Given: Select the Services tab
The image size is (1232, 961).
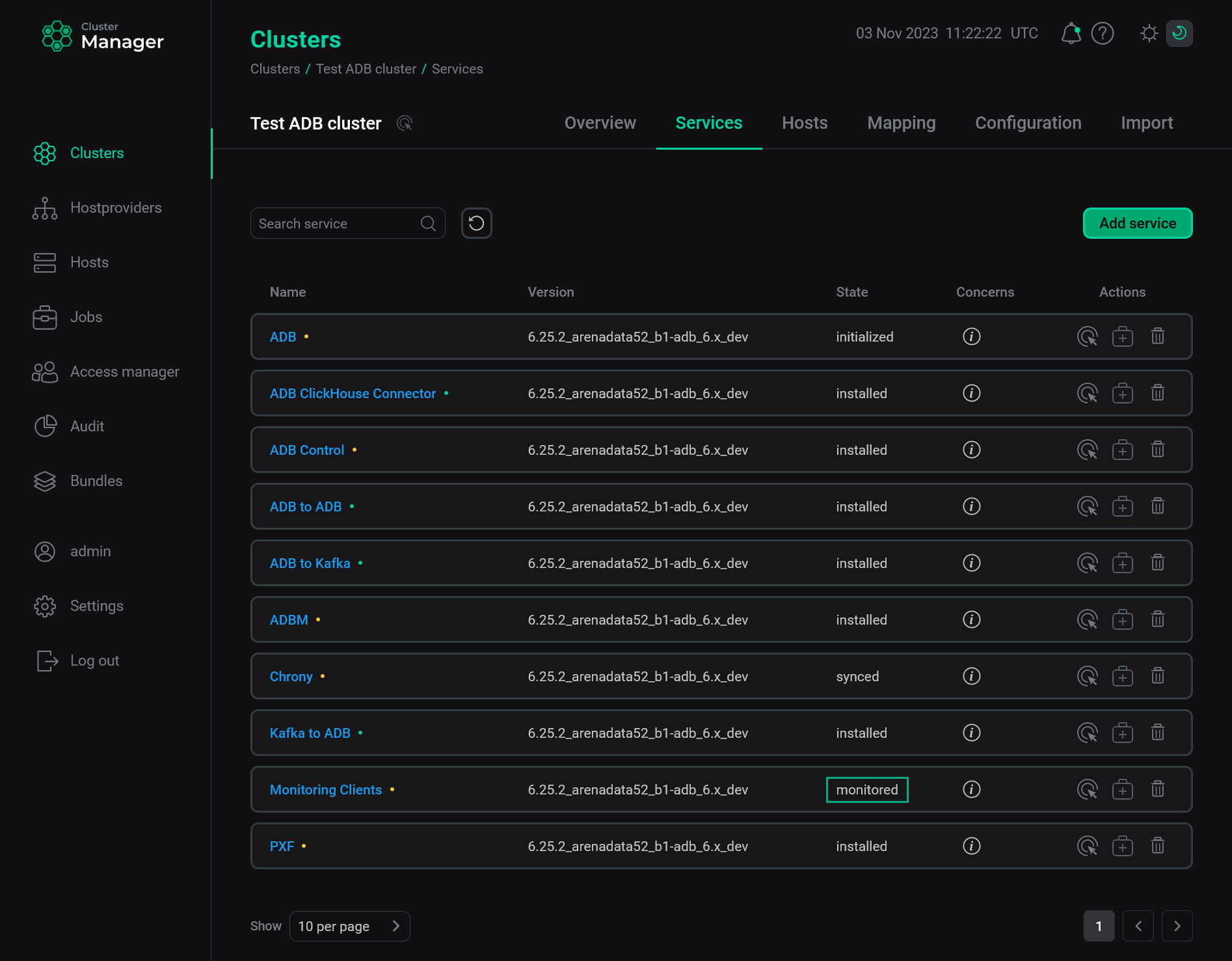Looking at the screenshot, I should (x=708, y=123).
